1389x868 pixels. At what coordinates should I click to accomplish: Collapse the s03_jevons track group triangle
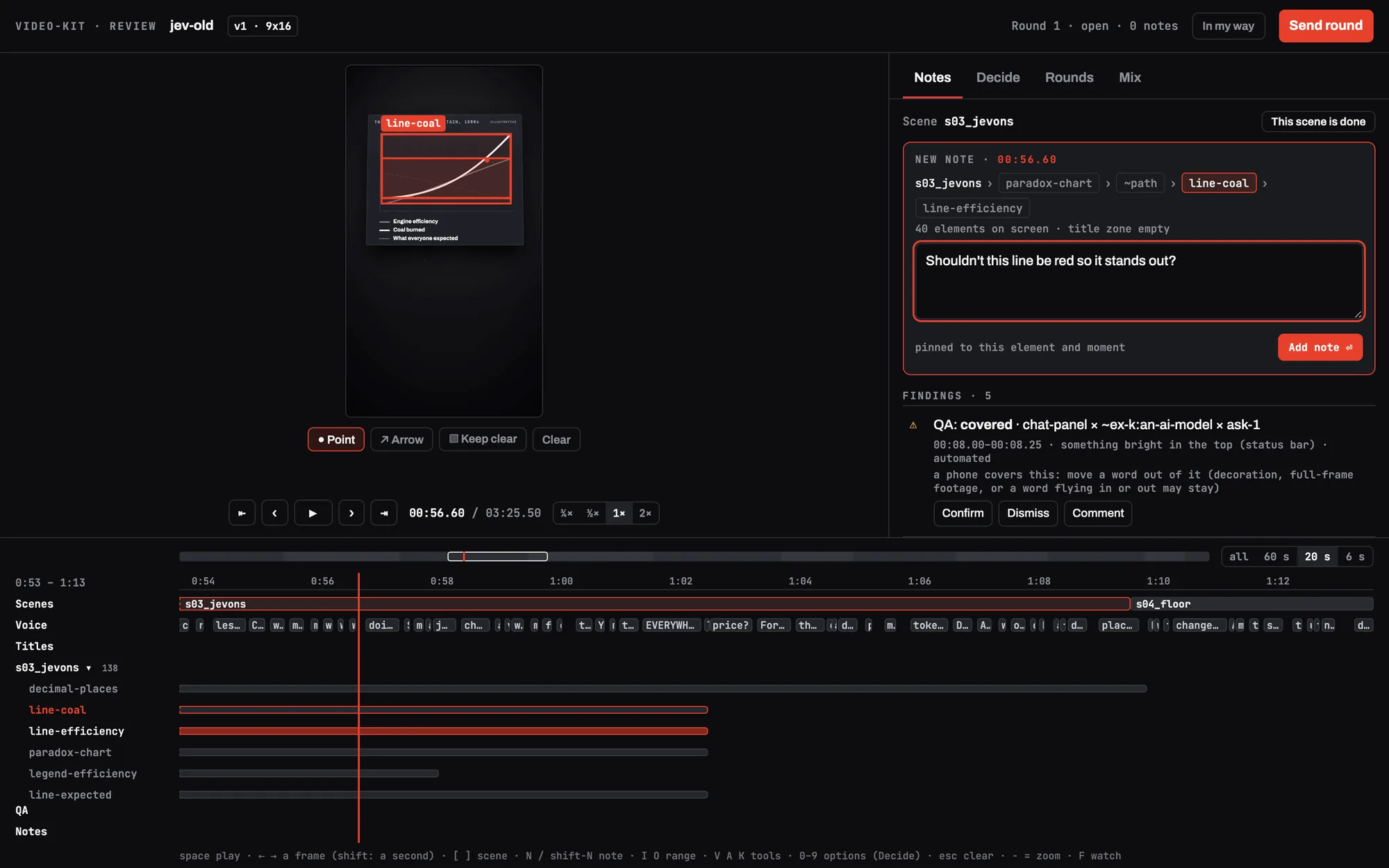point(89,668)
